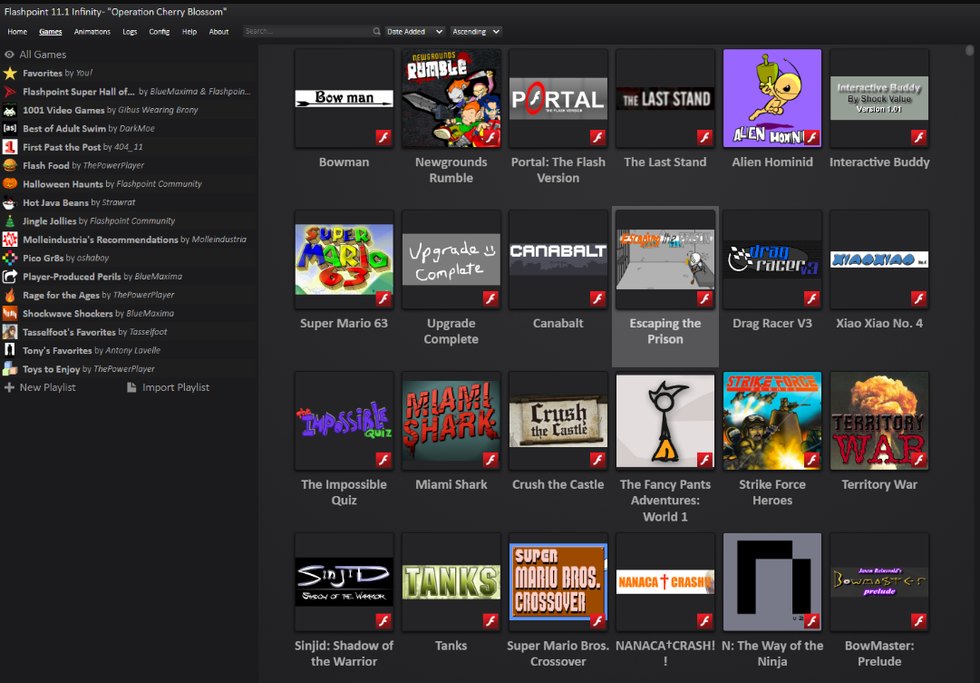Open the Config menu item

coord(159,32)
